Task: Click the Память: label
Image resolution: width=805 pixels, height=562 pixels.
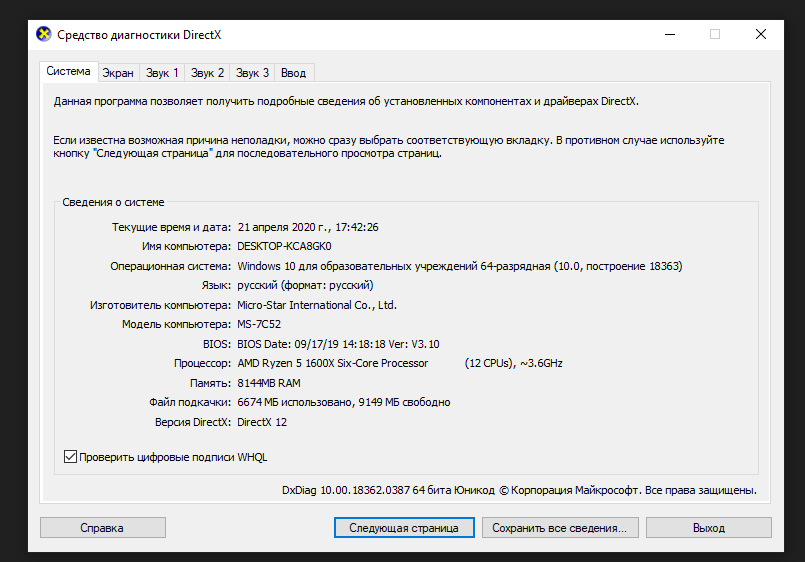Action: (210, 383)
